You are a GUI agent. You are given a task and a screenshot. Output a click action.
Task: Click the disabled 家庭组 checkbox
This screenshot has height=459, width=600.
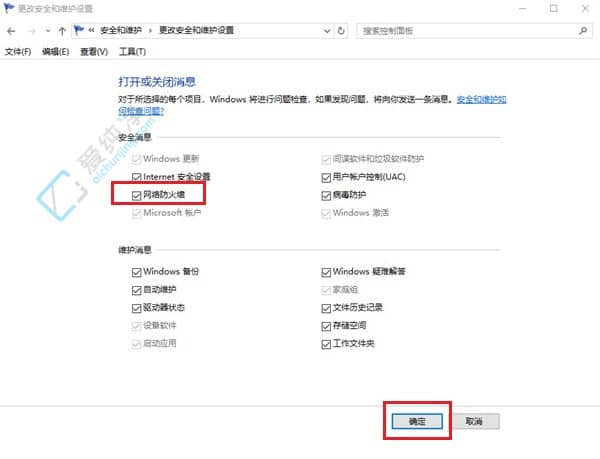click(x=326, y=290)
